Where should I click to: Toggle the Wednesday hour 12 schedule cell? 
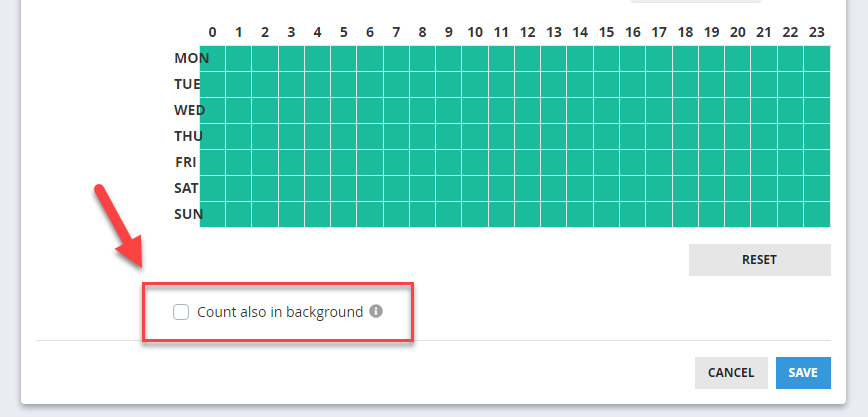pyautogui.click(x=528, y=110)
